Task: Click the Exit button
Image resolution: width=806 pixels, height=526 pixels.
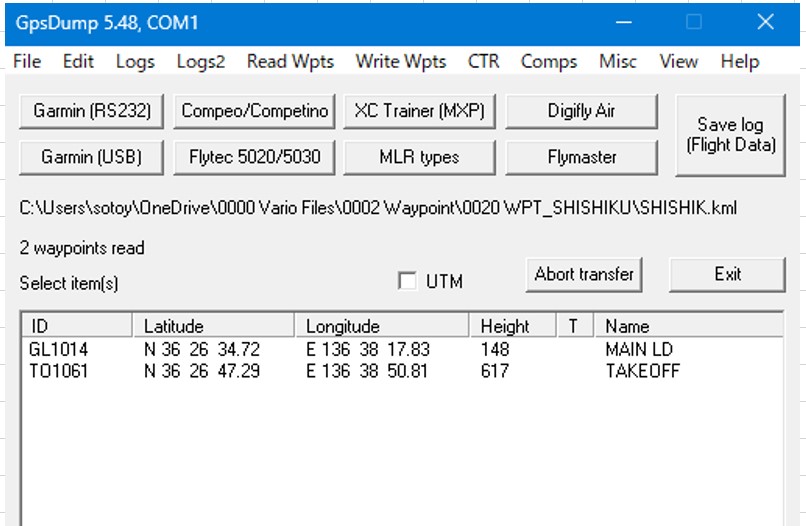Action: tap(727, 274)
